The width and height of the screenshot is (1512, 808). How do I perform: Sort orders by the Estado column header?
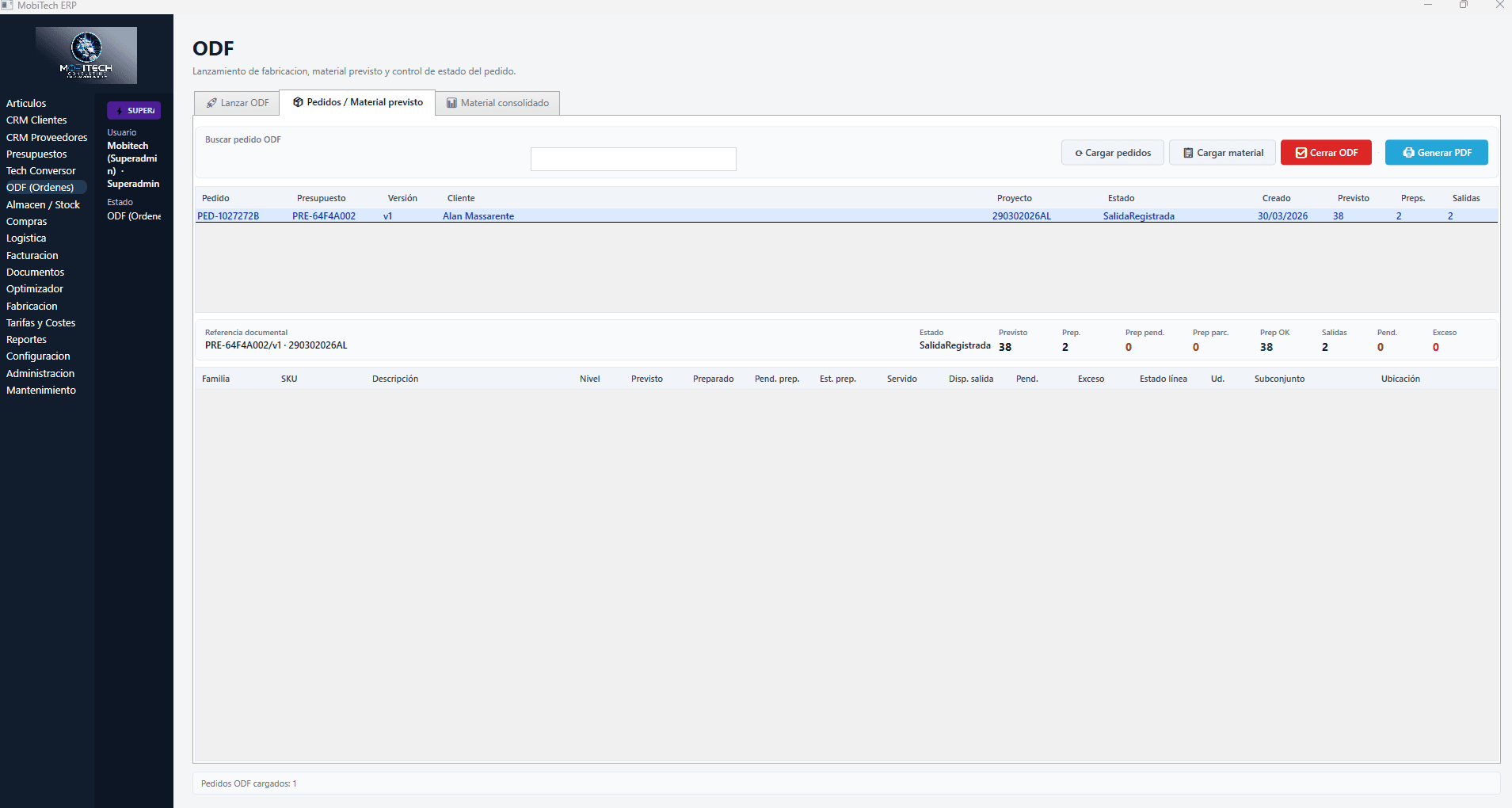pos(1121,198)
